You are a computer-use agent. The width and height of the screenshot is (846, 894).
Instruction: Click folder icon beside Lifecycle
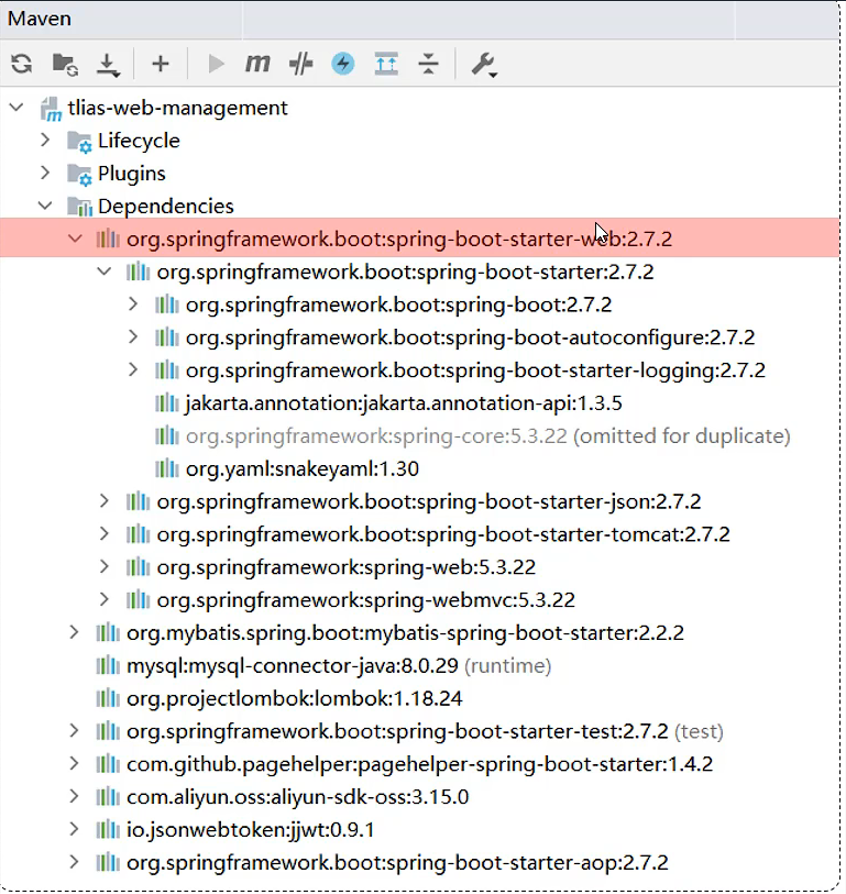pos(79,142)
